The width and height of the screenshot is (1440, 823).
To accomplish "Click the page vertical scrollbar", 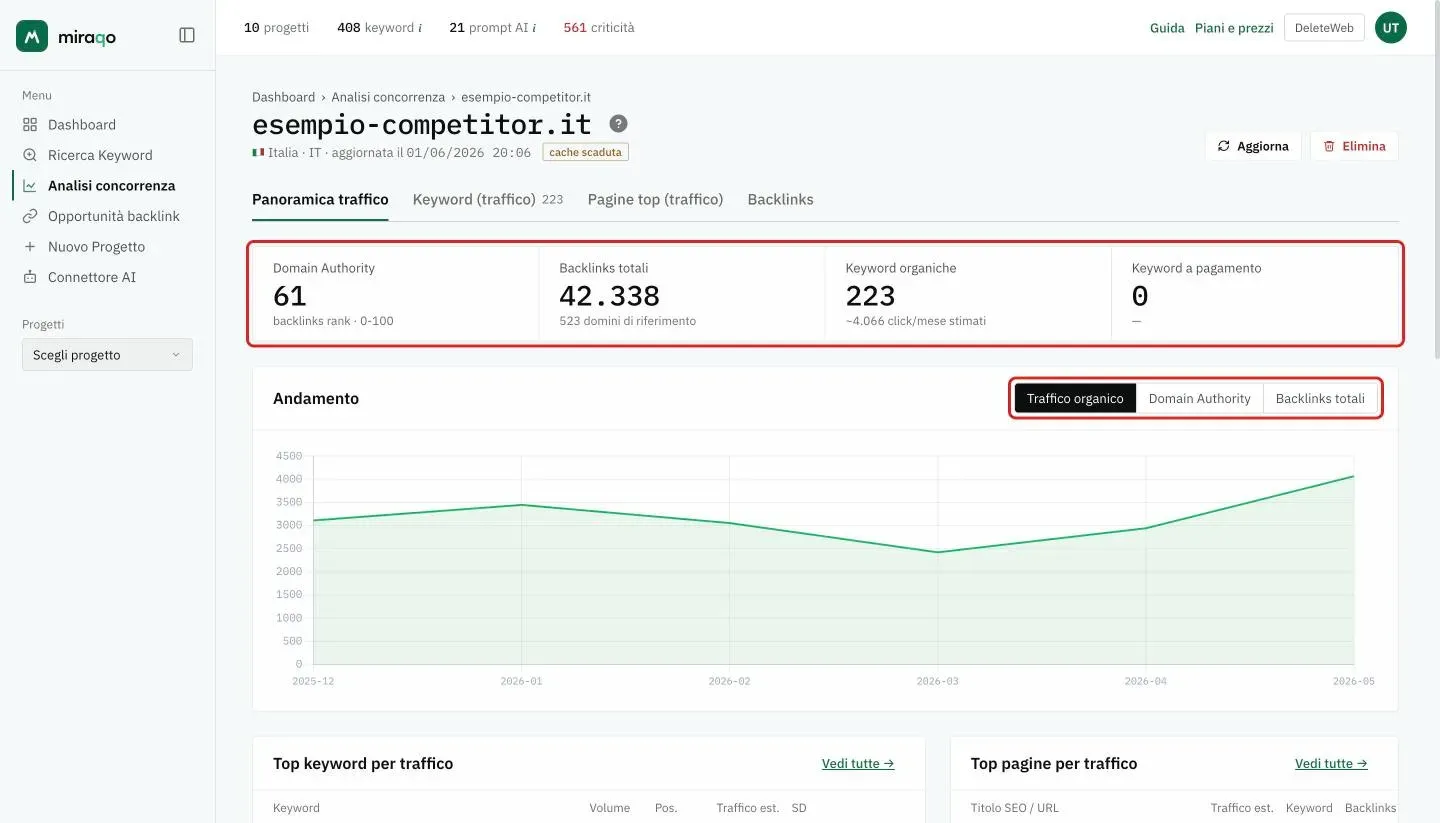I will pos(1435,180).
